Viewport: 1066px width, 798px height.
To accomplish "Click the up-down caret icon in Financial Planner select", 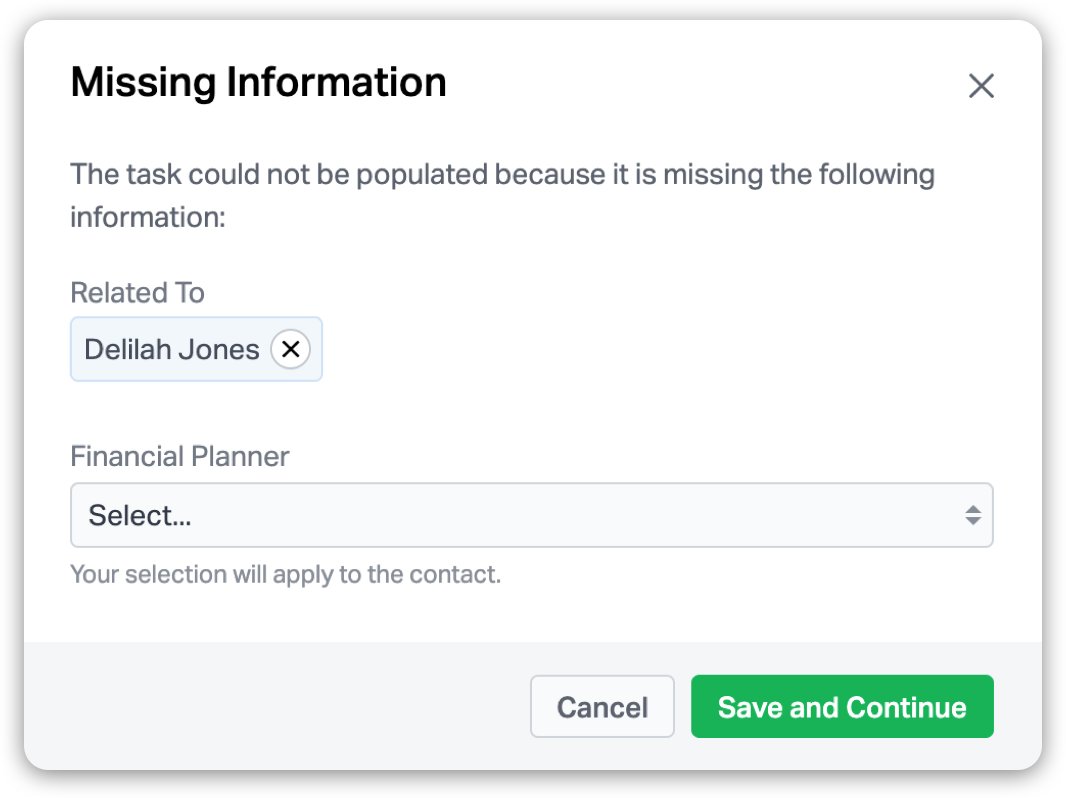I will click(972, 516).
